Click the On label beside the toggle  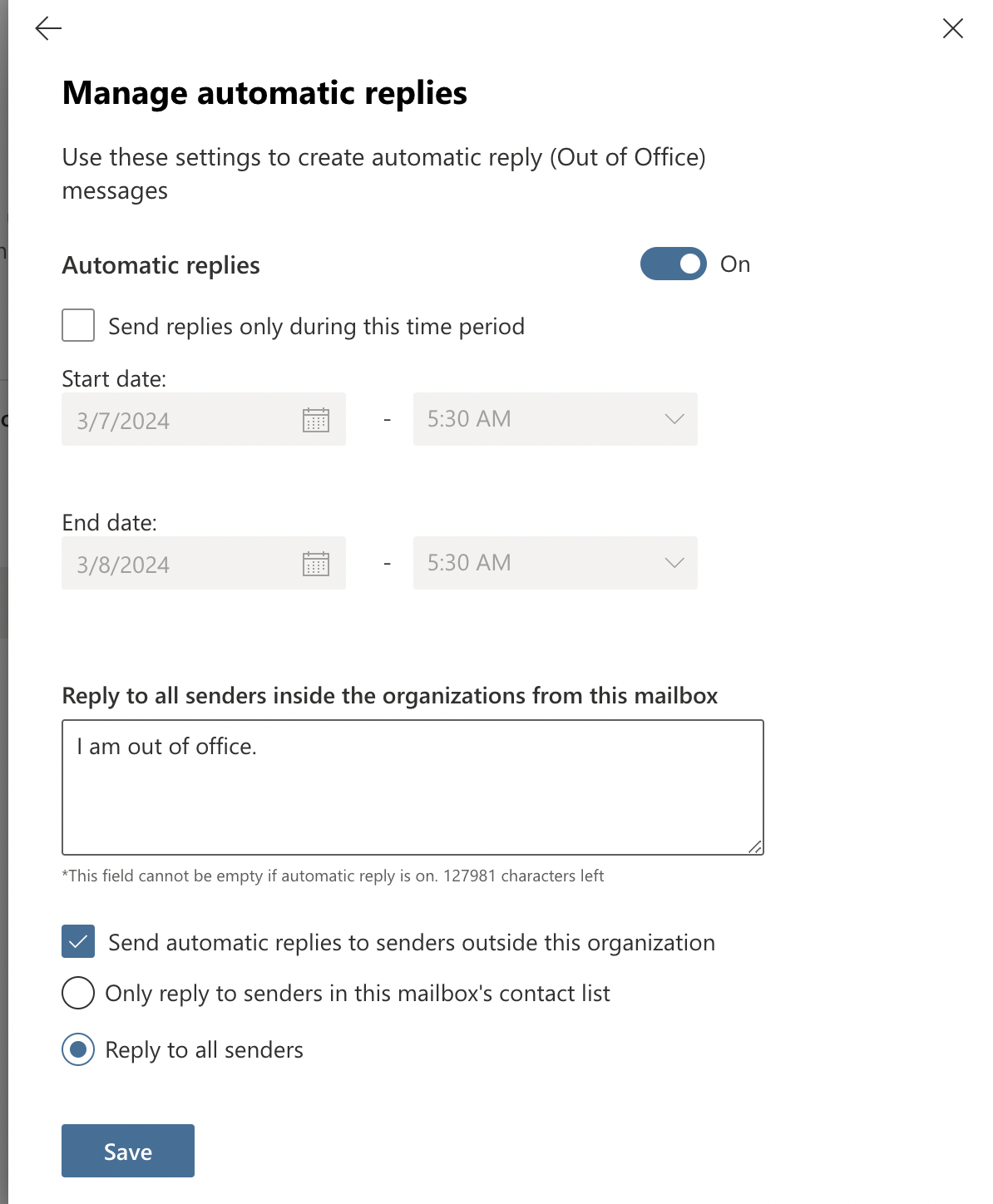pyautogui.click(x=735, y=264)
